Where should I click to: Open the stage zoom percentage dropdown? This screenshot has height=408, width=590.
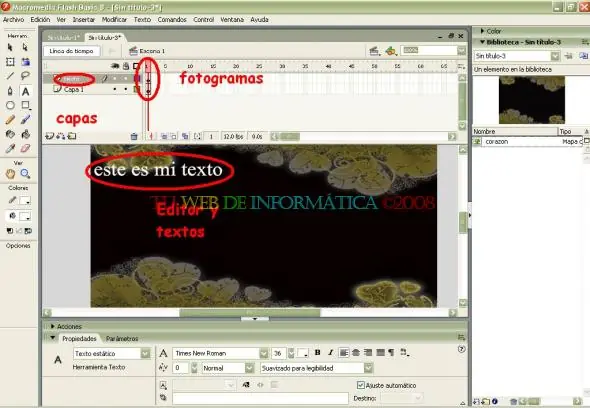click(x=462, y=50)
